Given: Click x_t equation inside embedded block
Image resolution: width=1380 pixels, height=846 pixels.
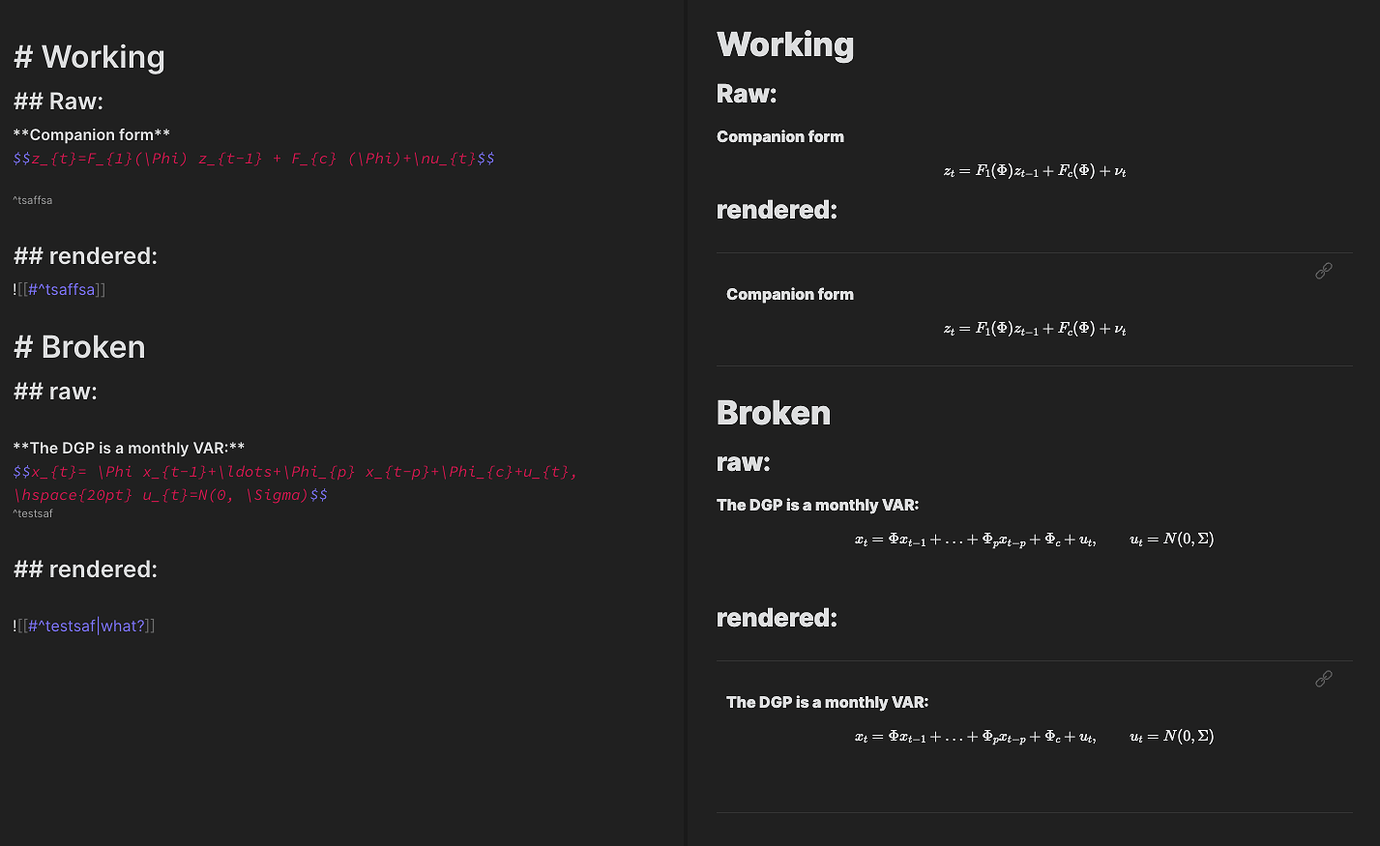Looking at the screenshot, I should [x=1034, y=737].
